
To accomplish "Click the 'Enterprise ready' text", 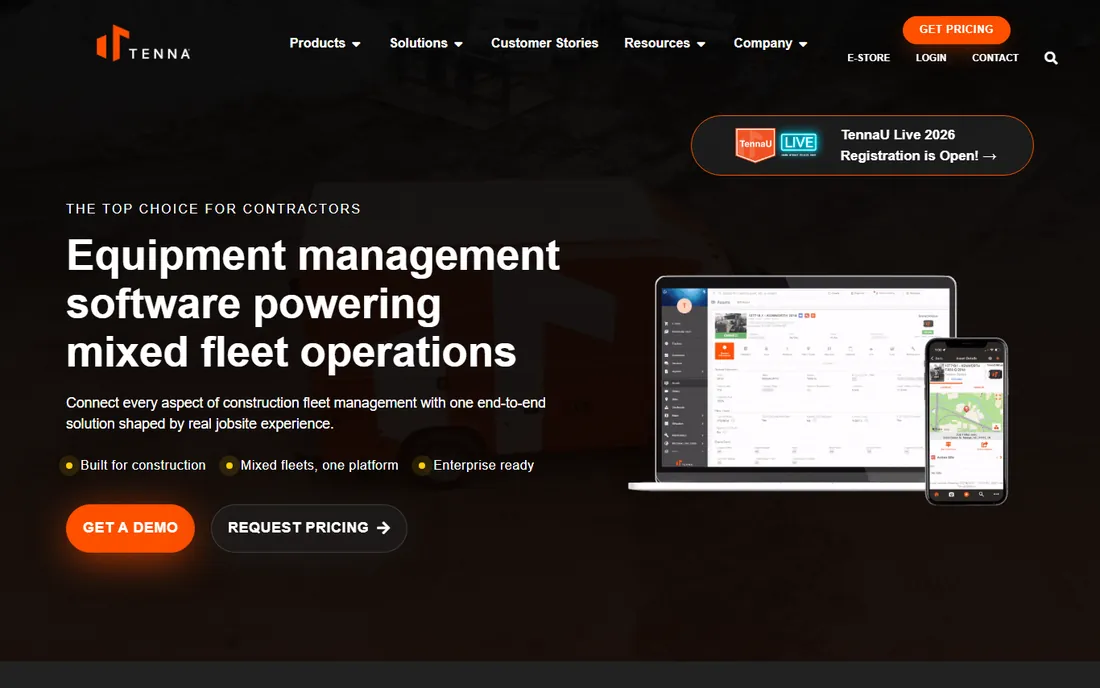I will [483, 466].
